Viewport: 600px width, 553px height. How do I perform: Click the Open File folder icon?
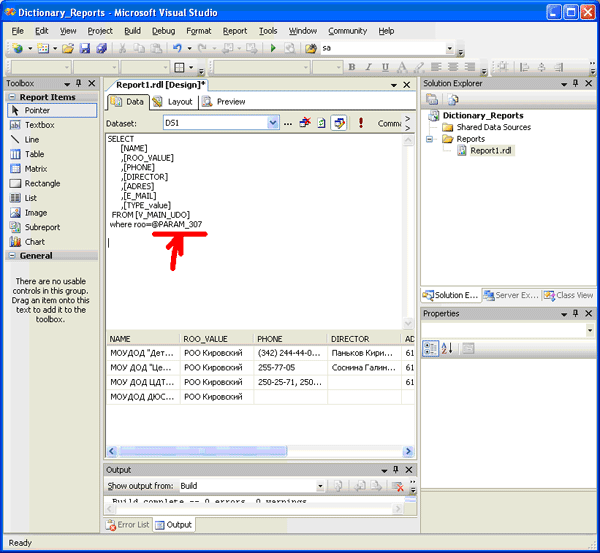[x=68, y=48]
